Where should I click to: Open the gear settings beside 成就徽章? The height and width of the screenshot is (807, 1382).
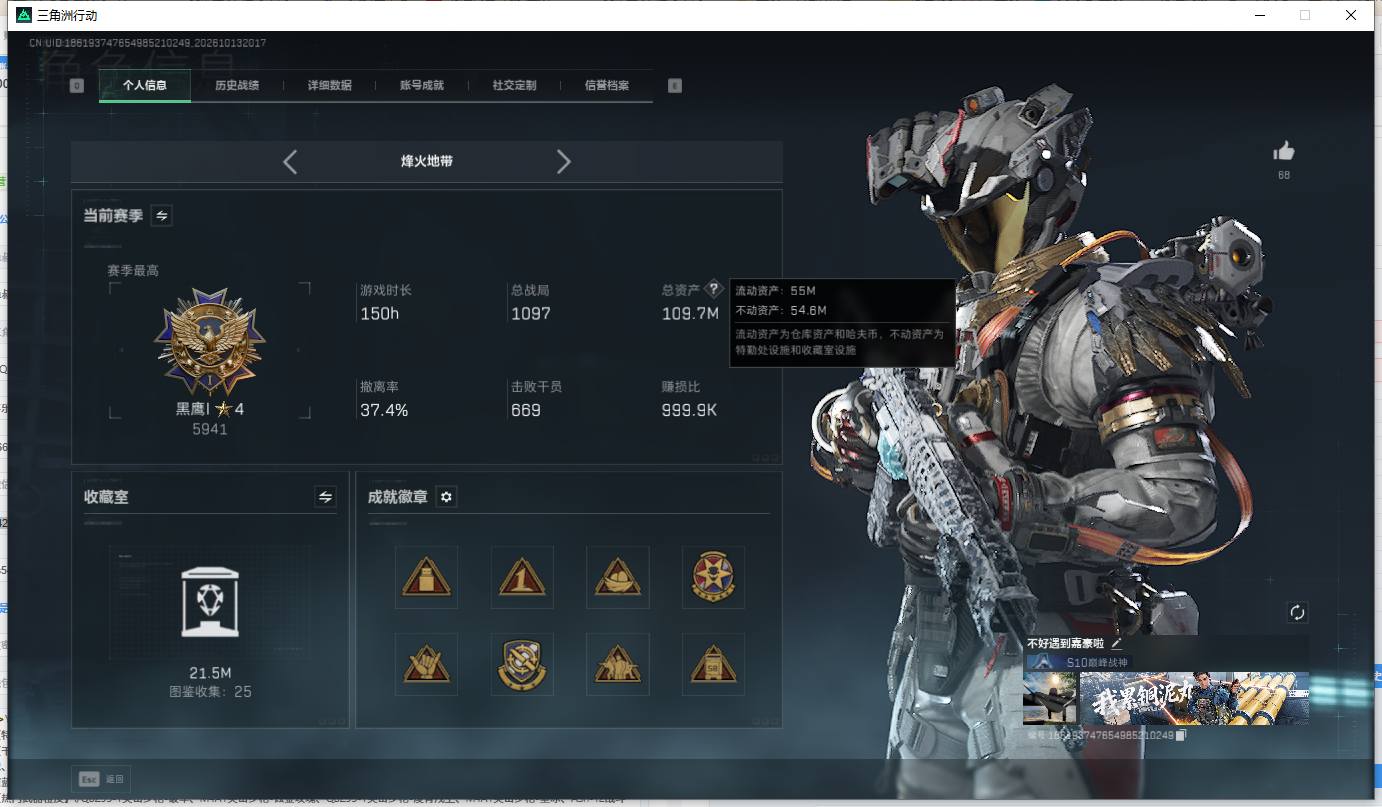[x=446, y=497]
